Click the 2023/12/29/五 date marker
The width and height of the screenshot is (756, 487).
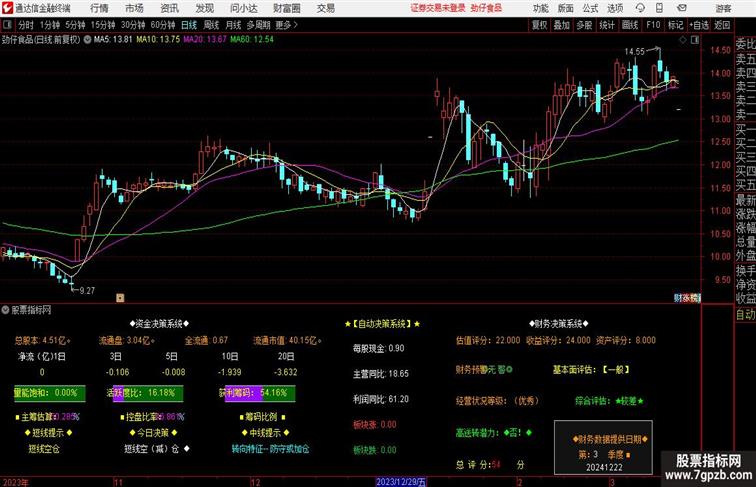[401, 482]
